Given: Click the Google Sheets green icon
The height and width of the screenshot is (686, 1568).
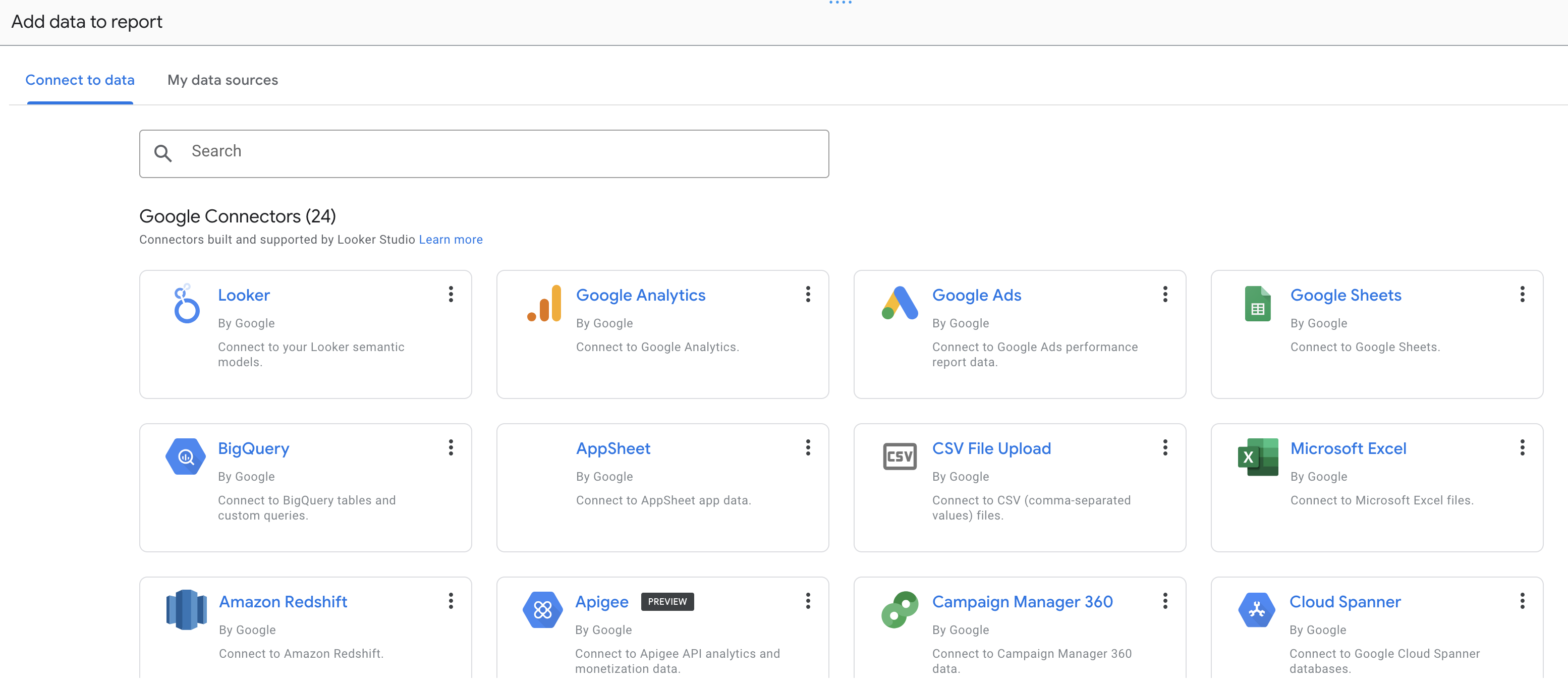Looking at the screenshot, I should point(1258,303).
